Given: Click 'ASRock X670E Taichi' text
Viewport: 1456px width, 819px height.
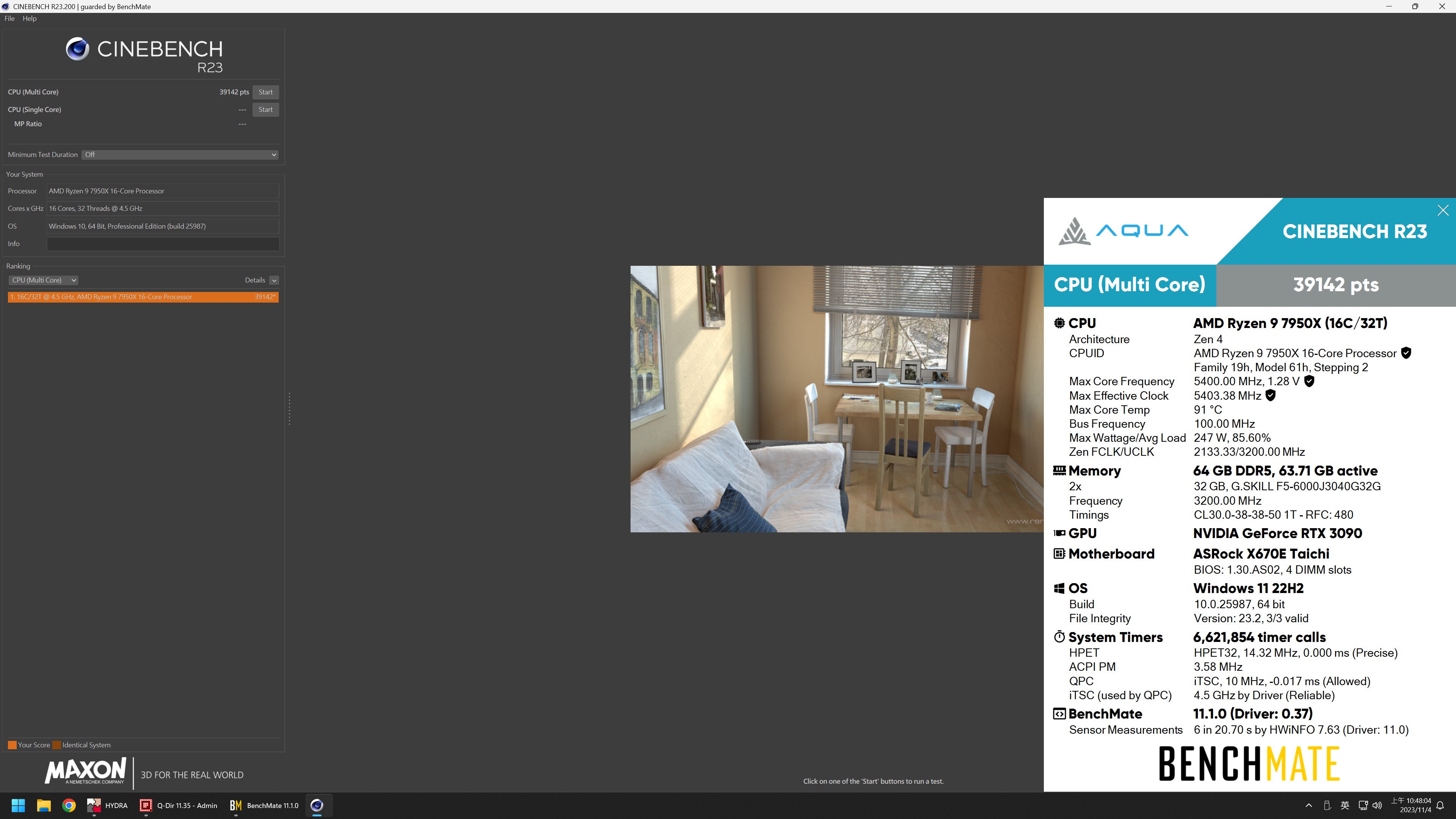Looking at the screenshot, I should 1261,554.
